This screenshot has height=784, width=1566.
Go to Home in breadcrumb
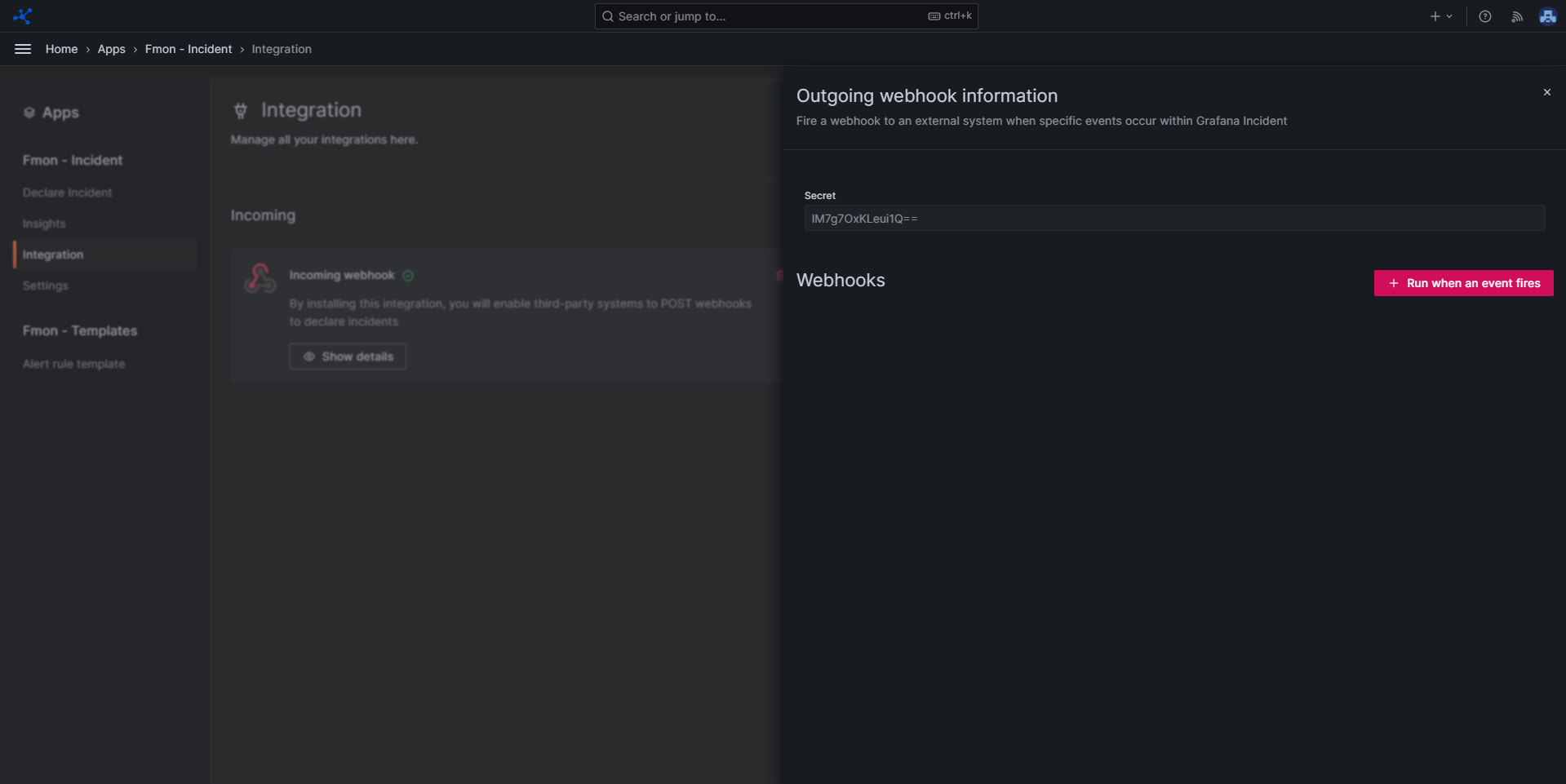[61, 49]
